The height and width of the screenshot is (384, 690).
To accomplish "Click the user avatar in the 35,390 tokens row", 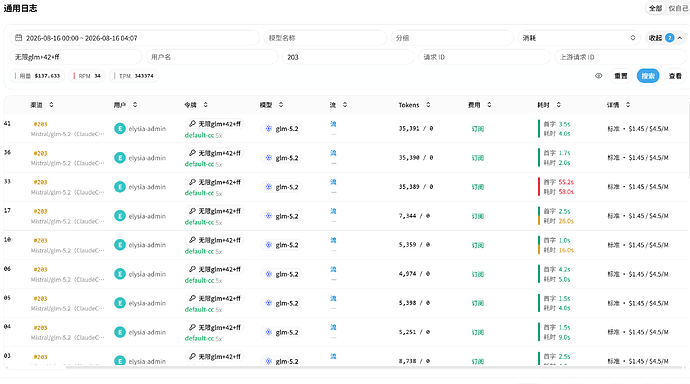I will click(x=120, y=157).
